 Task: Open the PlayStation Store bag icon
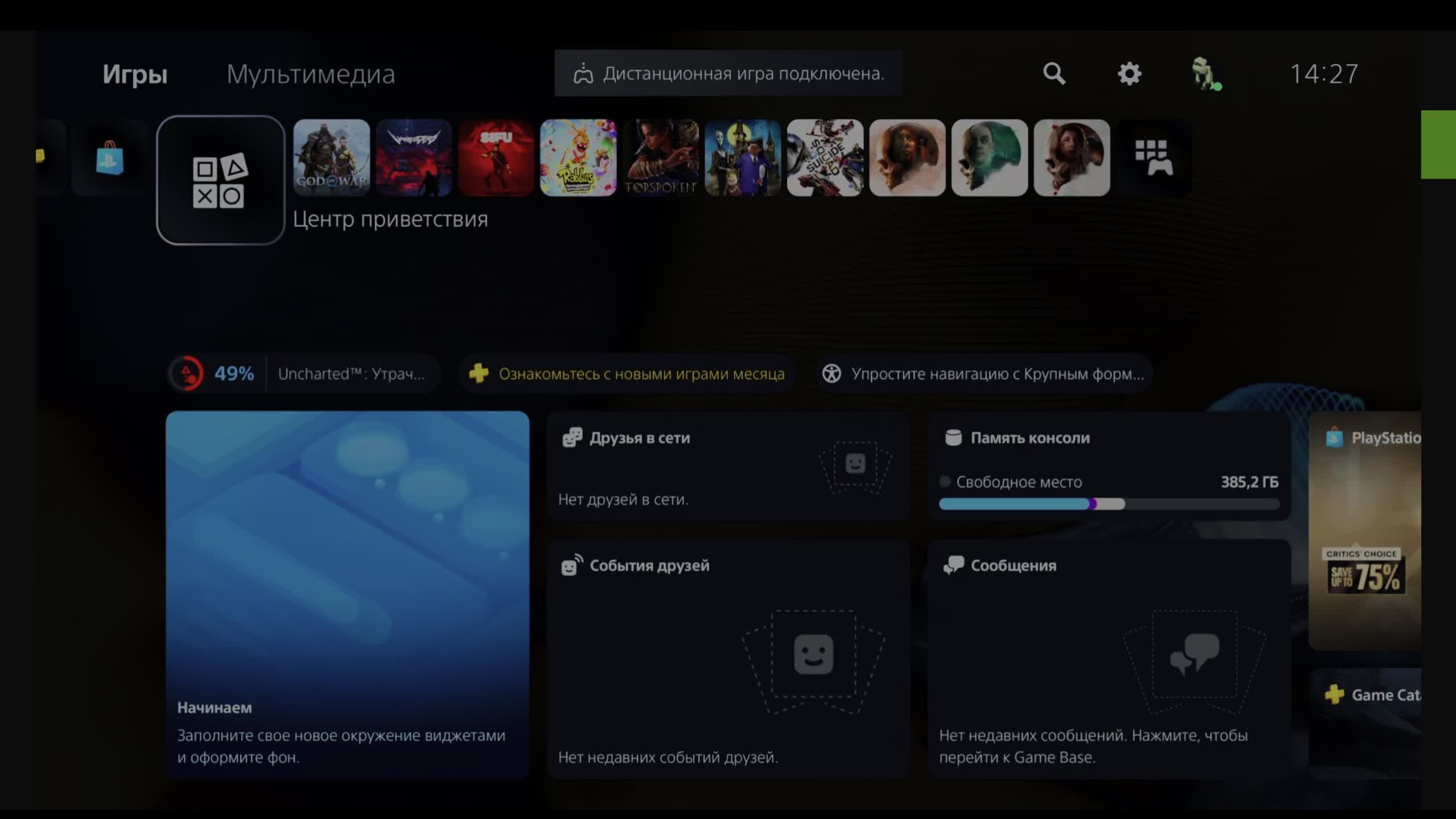coord(110,158)
